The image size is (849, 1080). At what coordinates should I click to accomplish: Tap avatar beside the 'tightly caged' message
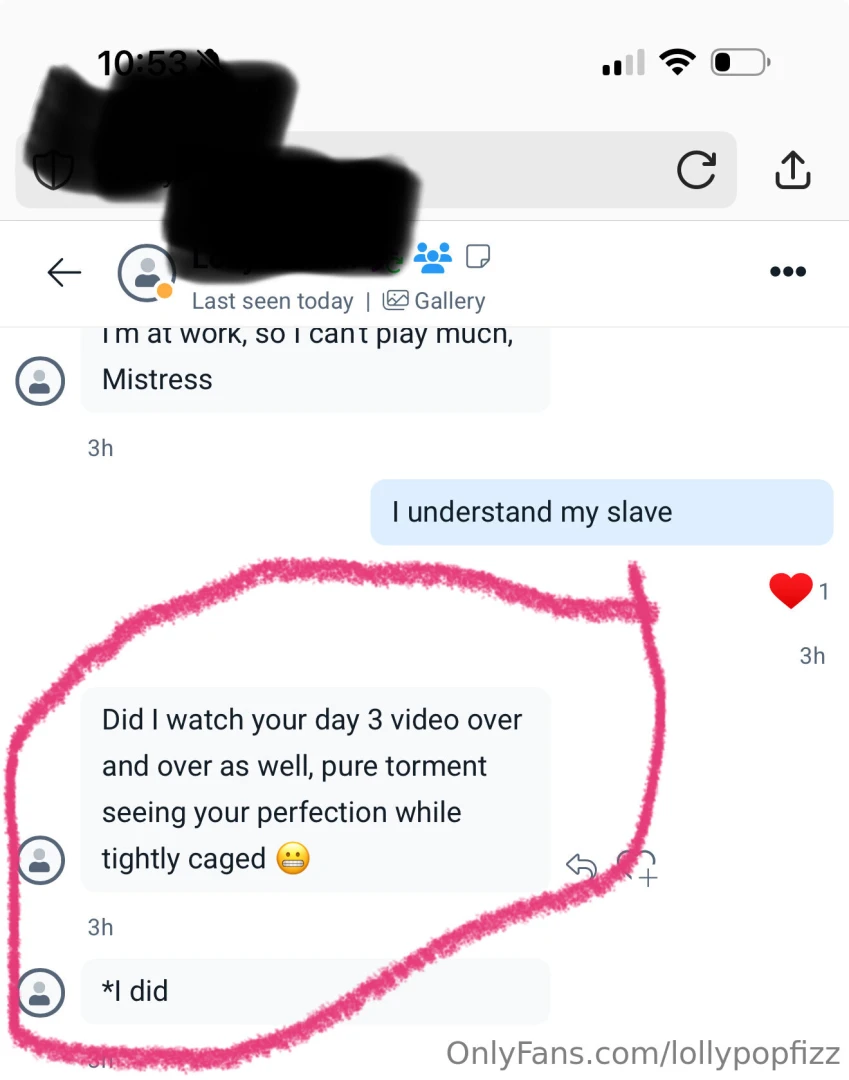(40, 860)
